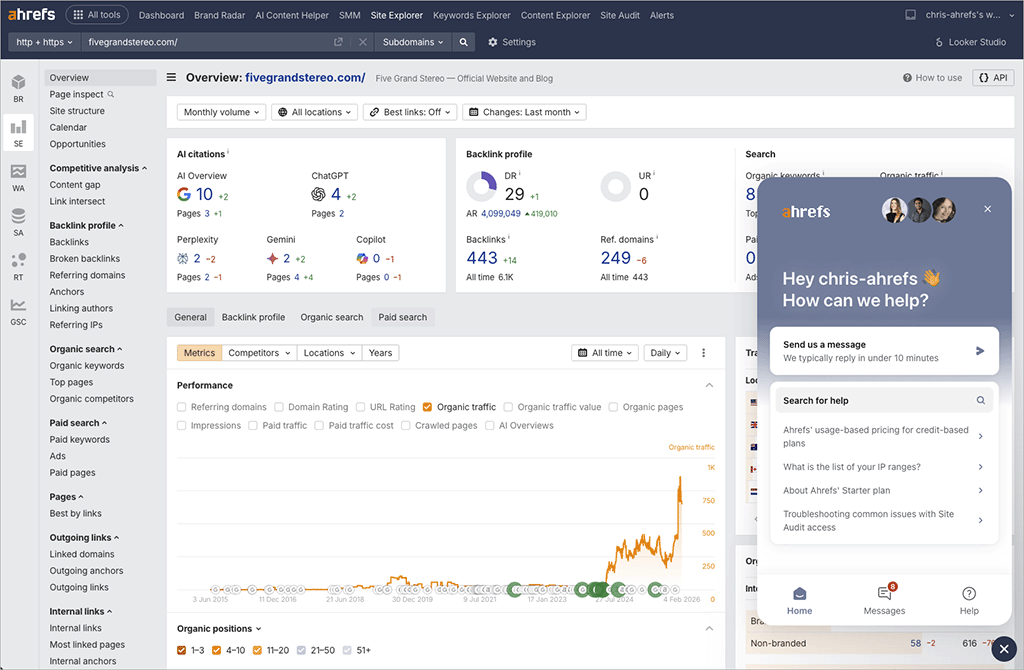
Task: Uncheck the Organic traffic checkbox
Action: [428, 407]
